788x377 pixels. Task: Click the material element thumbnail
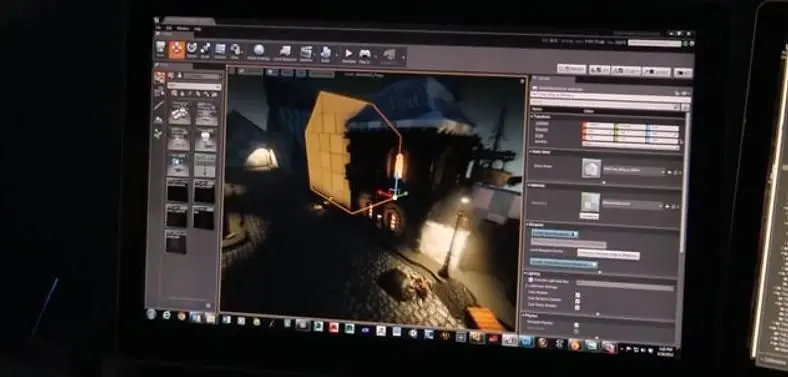(x=590, y=202)
